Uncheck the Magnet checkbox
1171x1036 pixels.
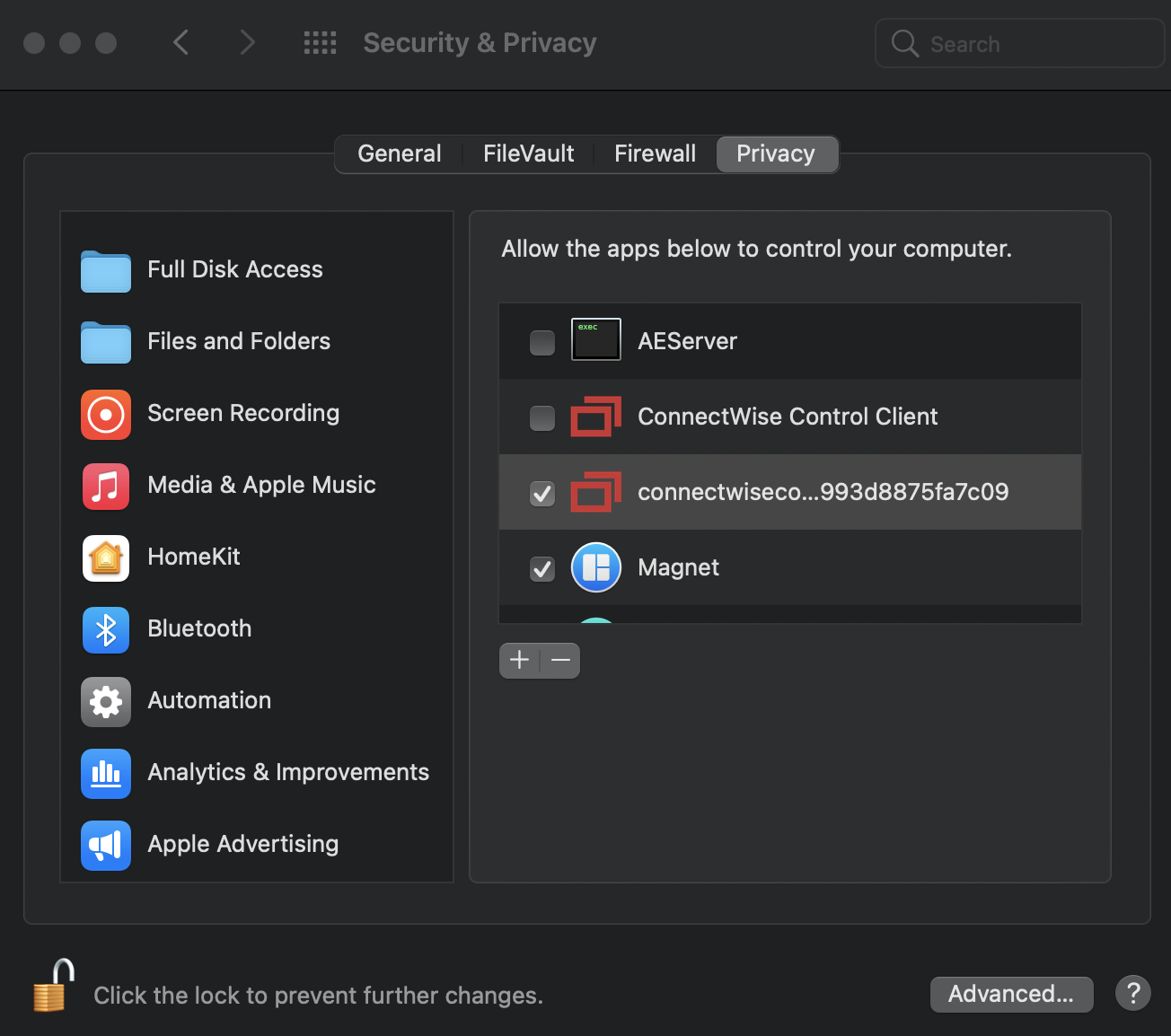542,568
